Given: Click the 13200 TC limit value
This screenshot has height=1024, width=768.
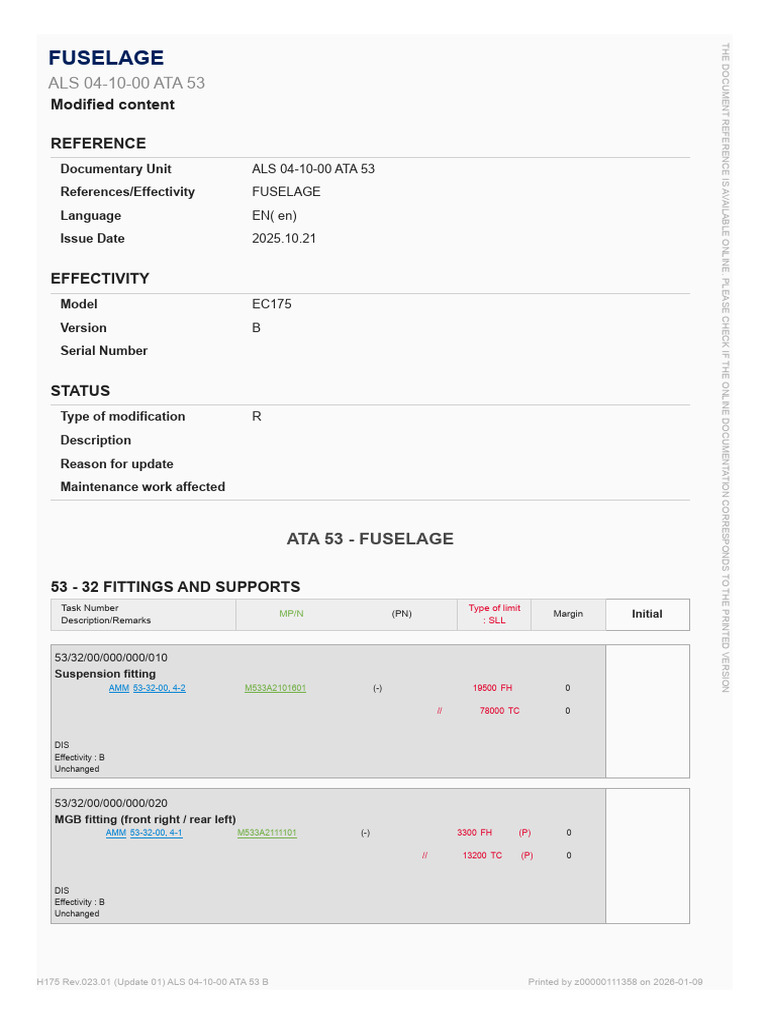Looking at the screenshot, I should click(482, 856).
